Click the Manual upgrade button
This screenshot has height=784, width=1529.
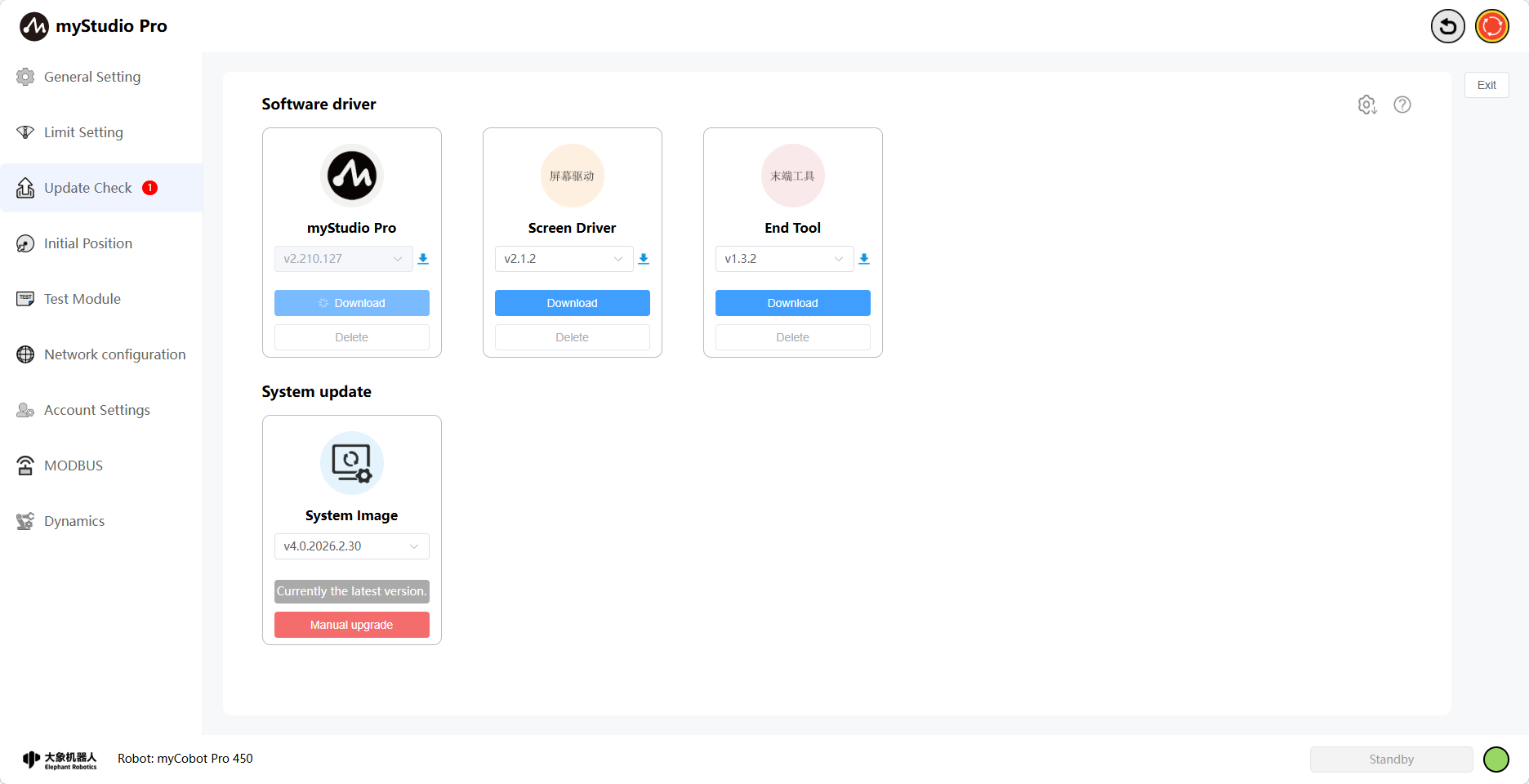tap(351, 625)
